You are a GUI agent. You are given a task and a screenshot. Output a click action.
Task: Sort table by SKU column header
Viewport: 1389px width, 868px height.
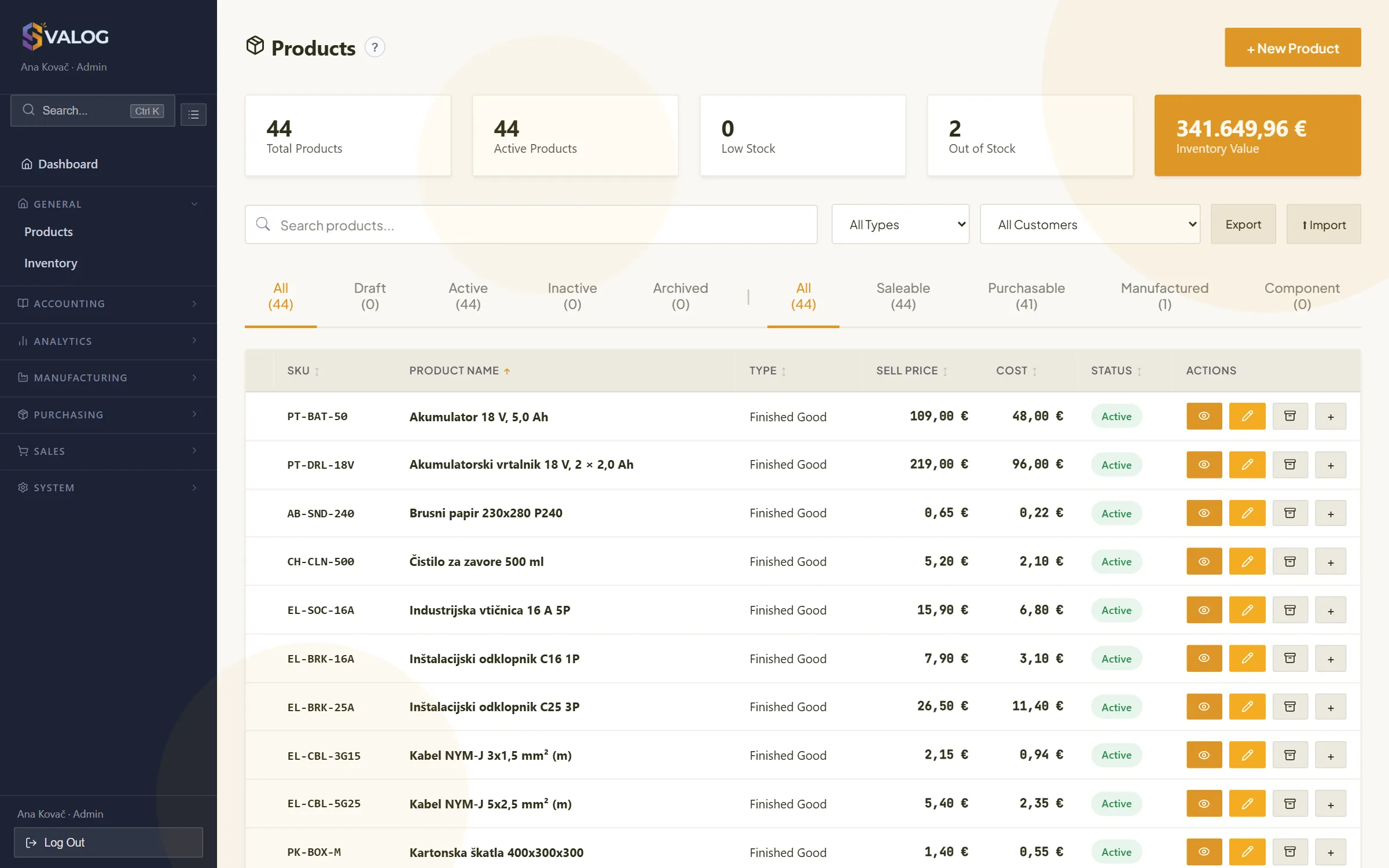coord(303,371)
